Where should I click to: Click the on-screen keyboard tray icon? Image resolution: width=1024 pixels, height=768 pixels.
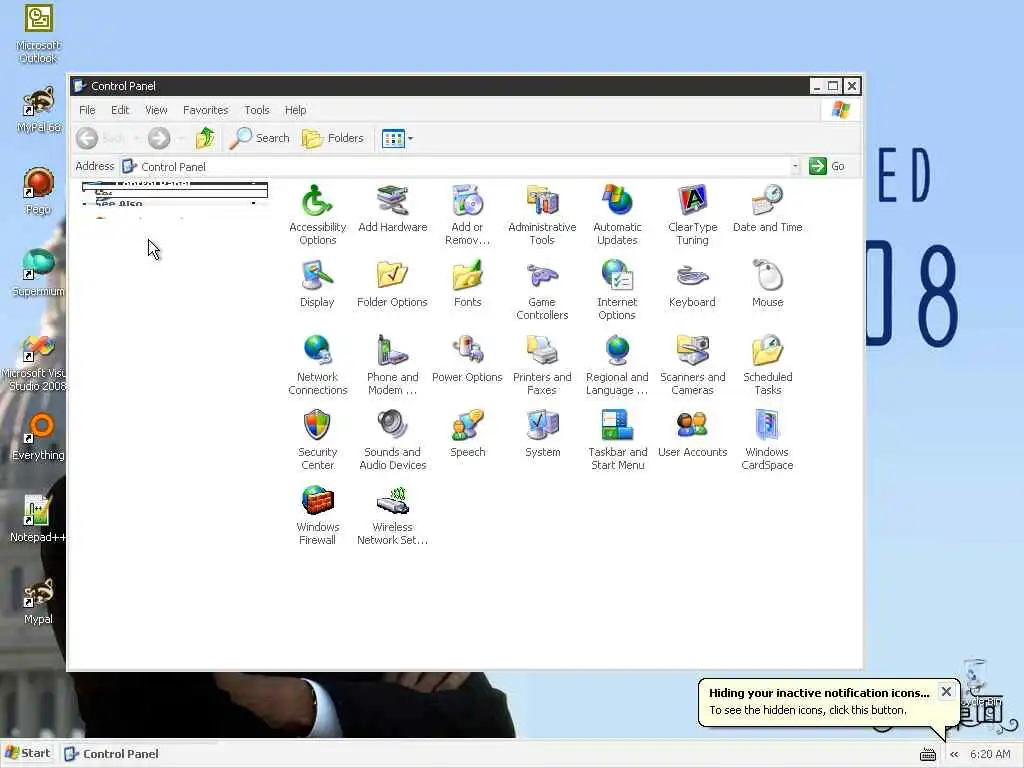coord(928,754)
